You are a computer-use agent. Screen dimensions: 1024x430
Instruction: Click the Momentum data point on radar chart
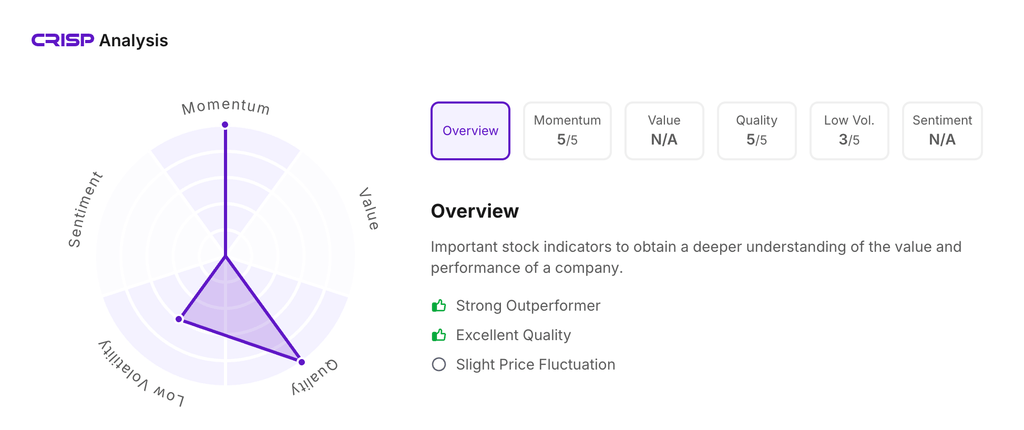[225, 125]
